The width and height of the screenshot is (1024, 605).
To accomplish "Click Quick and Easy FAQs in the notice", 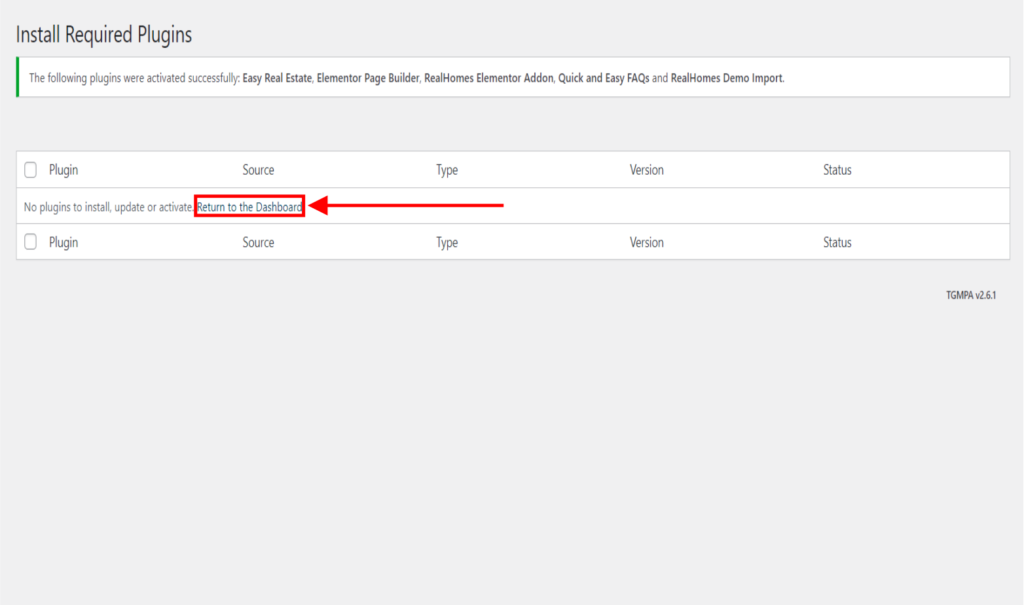I will [x=605, y=78].
